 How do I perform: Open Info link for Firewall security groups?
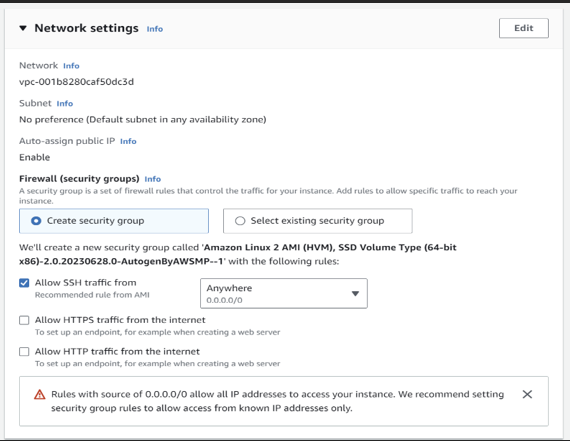tap(153, 179)
